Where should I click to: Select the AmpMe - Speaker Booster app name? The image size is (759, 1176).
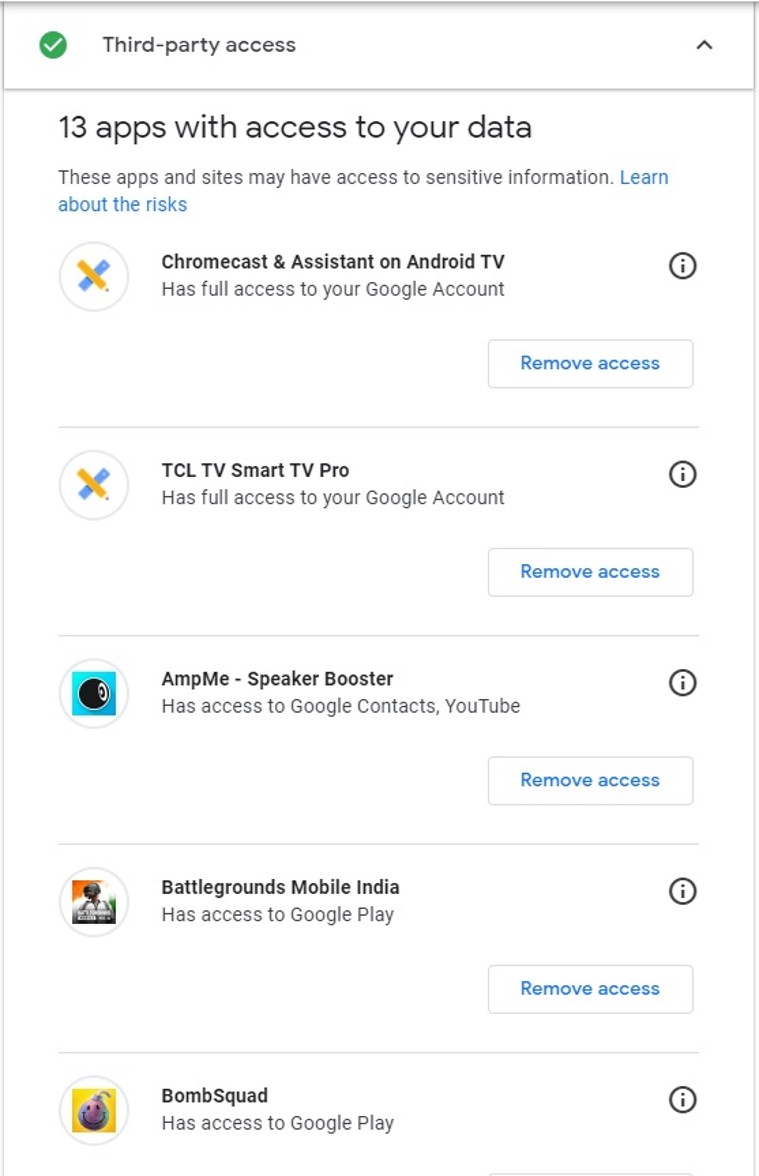[277, 679]
